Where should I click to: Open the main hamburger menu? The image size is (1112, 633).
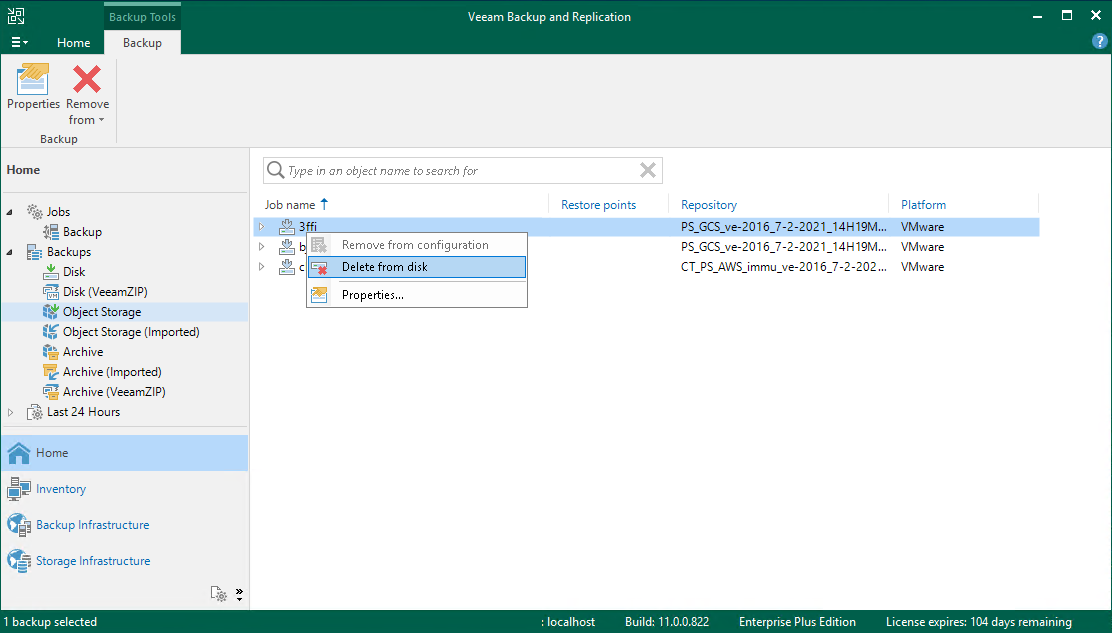click(18, 42)
